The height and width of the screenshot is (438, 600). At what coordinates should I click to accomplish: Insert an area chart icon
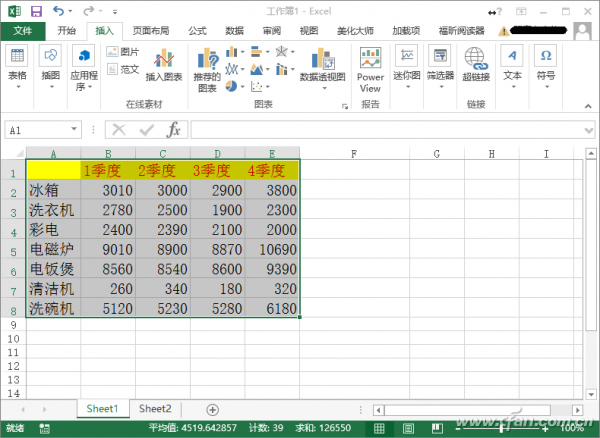pyautogui.click(x=256, y=69)
